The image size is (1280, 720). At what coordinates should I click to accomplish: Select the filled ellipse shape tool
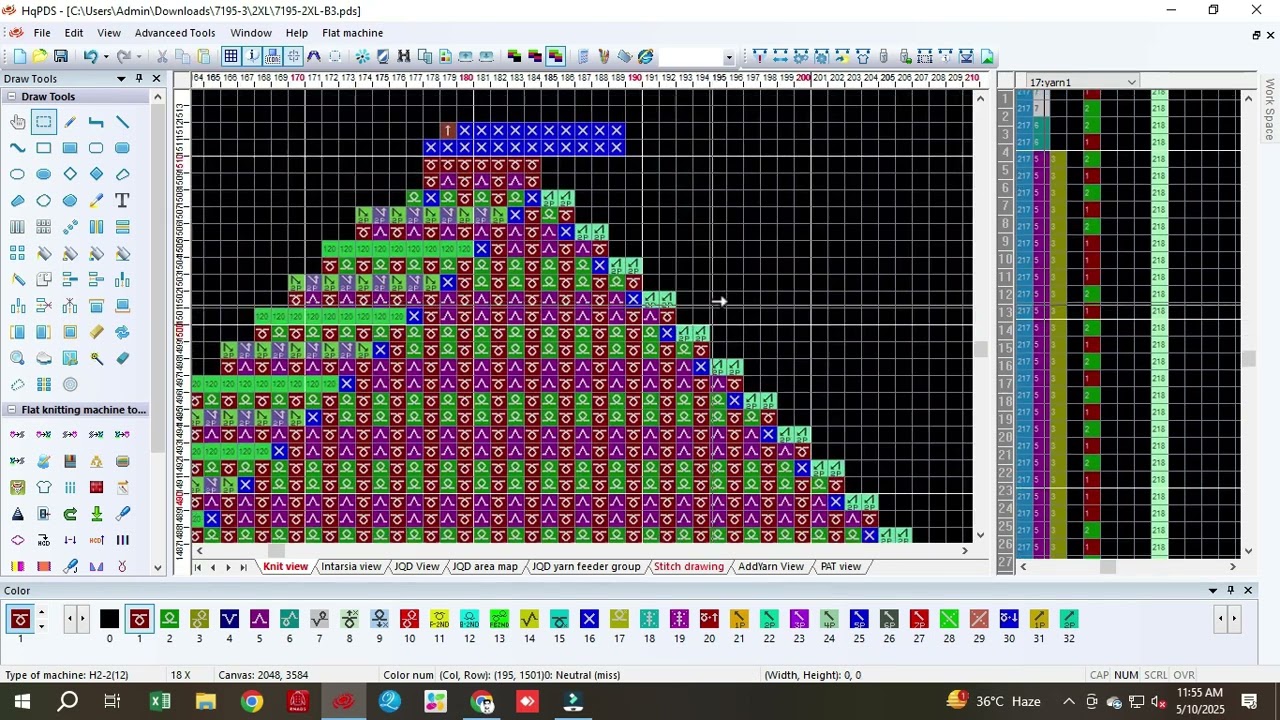pos(44,174)
